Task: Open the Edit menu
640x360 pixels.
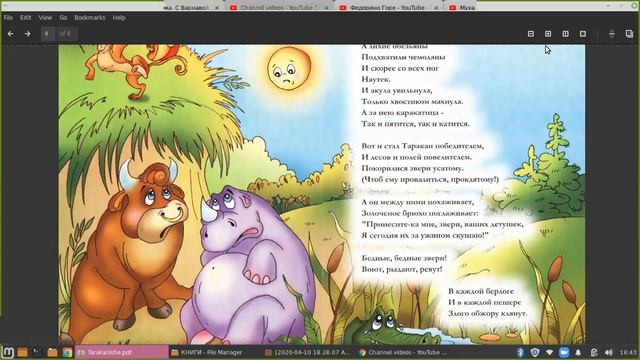Action: 25,18
